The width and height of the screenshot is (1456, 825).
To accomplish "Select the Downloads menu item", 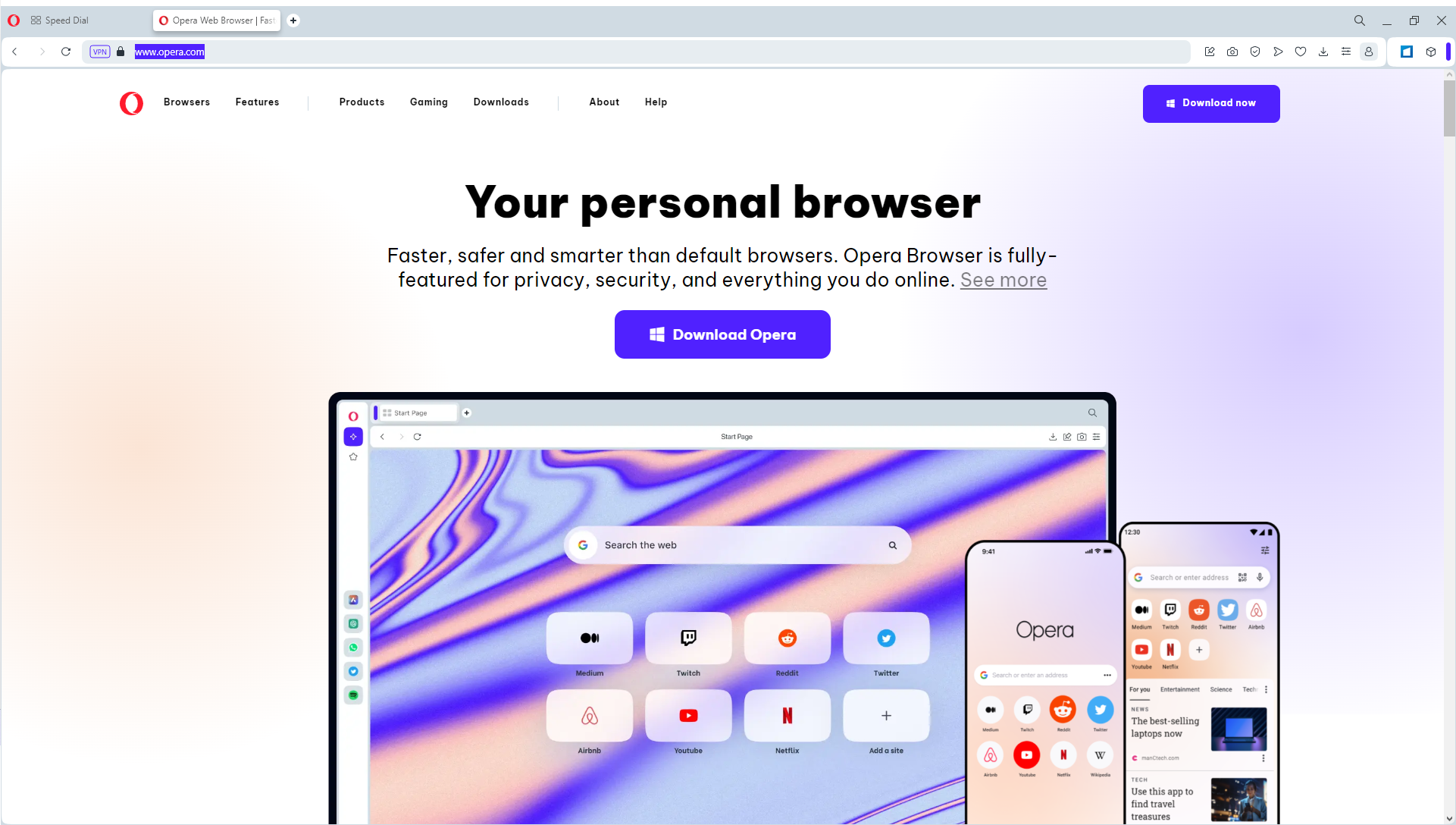I will point(501,102).
